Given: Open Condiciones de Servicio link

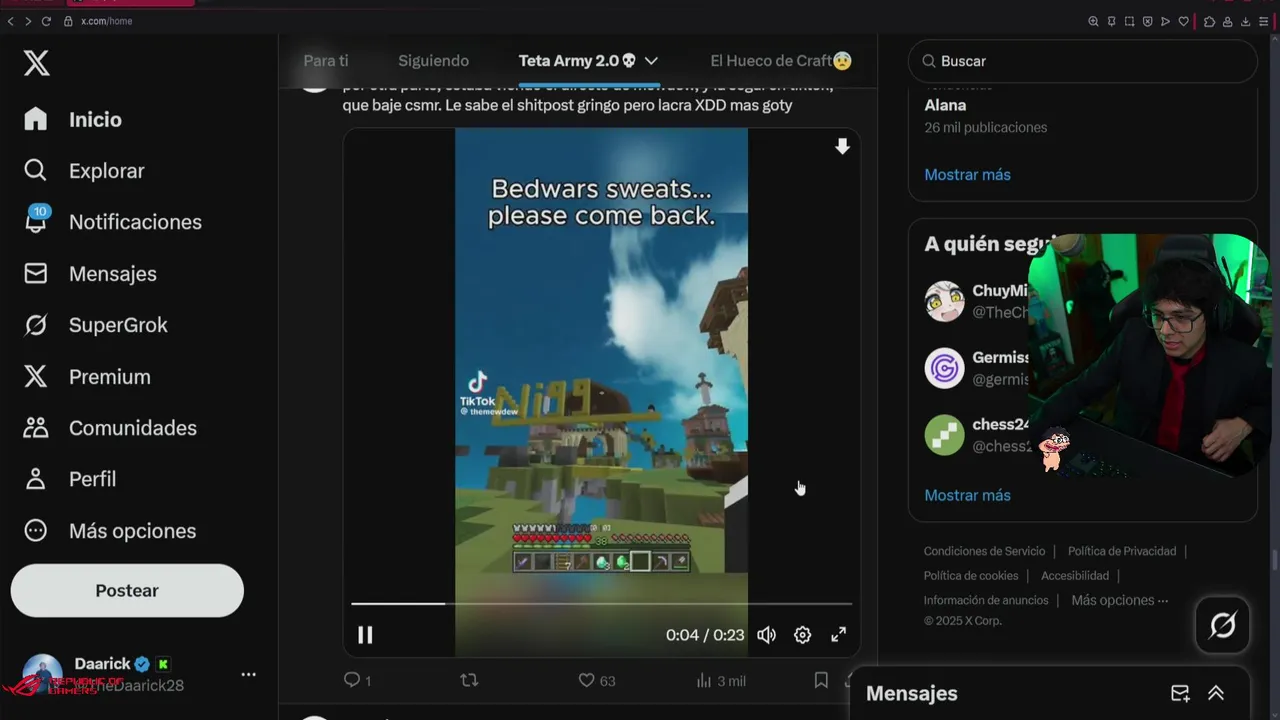Looking at the screenshot, I should click(x=984, y=551).
